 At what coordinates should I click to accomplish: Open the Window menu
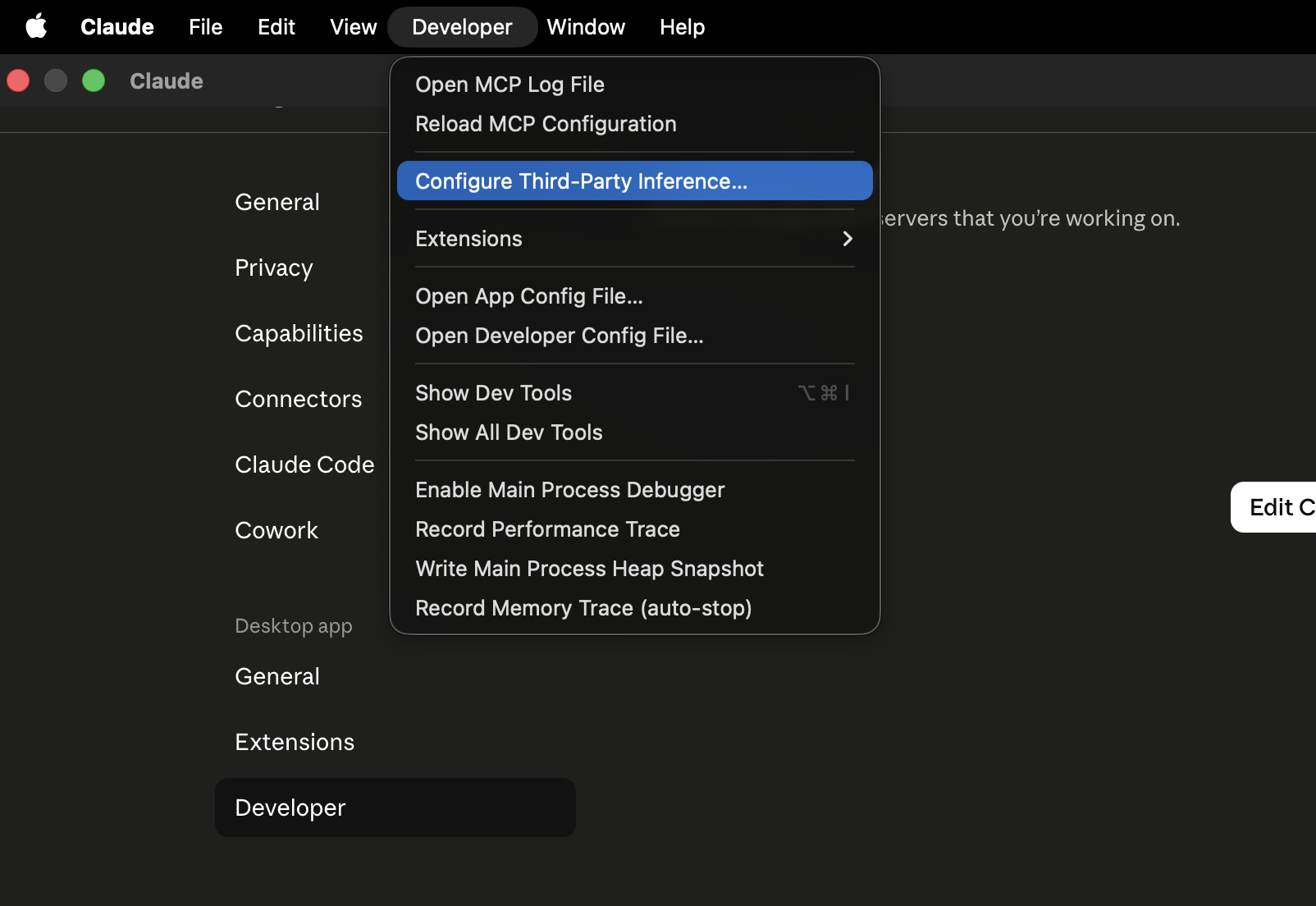point(586,27)
